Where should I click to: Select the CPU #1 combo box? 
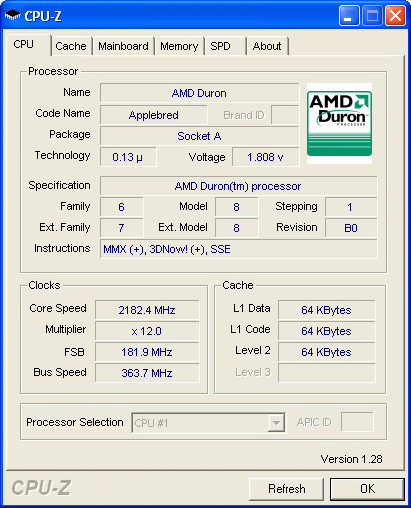(208, 423)
